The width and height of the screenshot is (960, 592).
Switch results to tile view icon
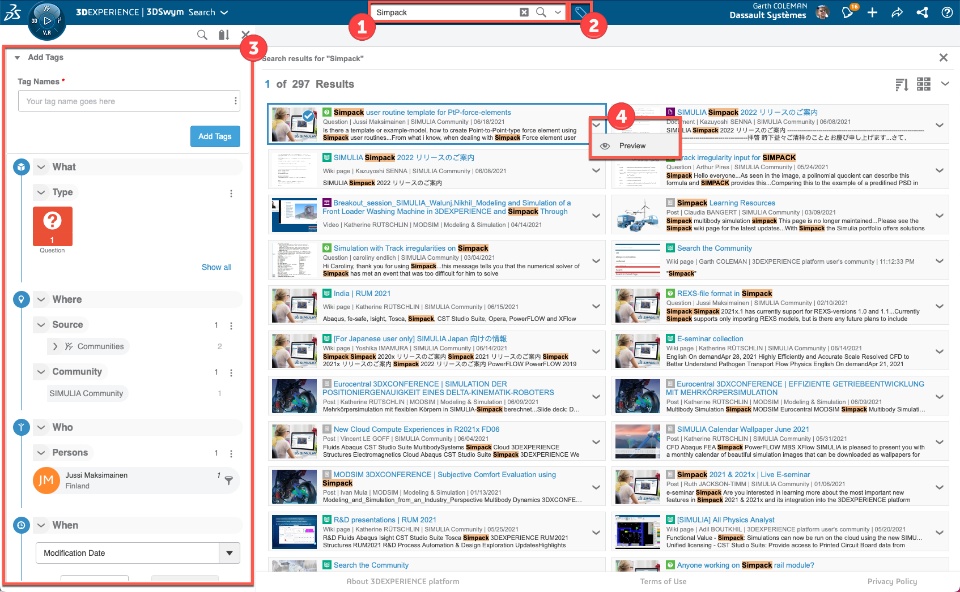924,84
